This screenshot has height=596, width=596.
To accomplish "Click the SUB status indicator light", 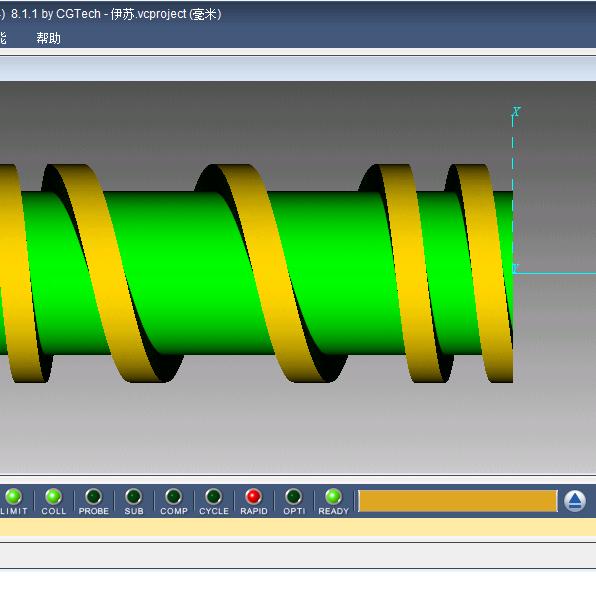I will 134,496.
